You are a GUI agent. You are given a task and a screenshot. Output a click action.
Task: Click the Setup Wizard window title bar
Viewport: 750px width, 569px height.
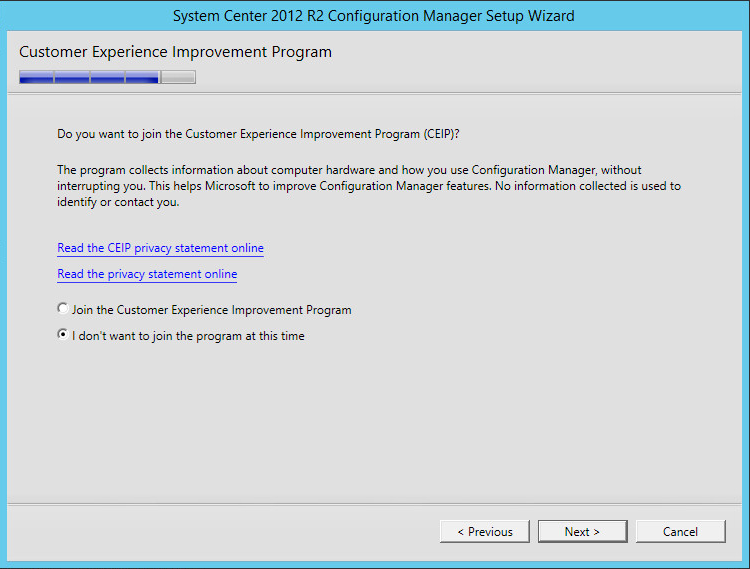374,16
